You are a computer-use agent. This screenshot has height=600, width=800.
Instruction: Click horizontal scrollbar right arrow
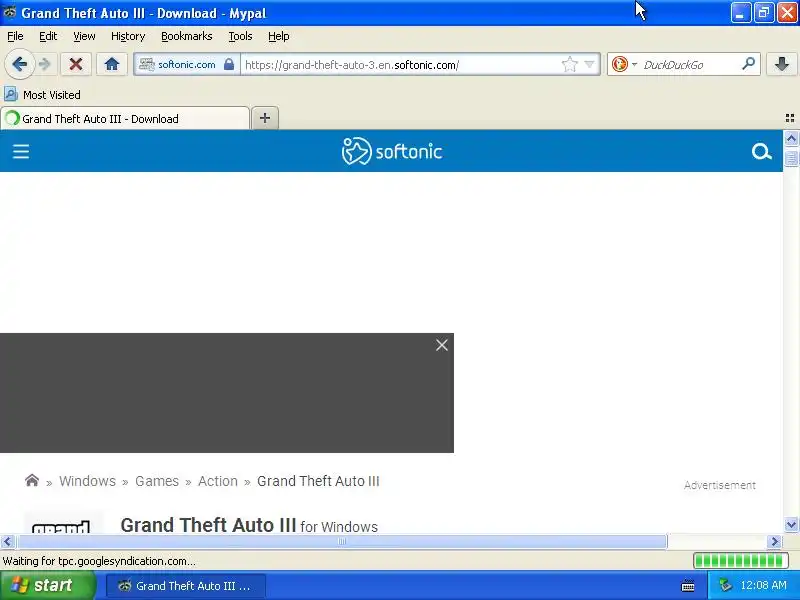(774, 541)
